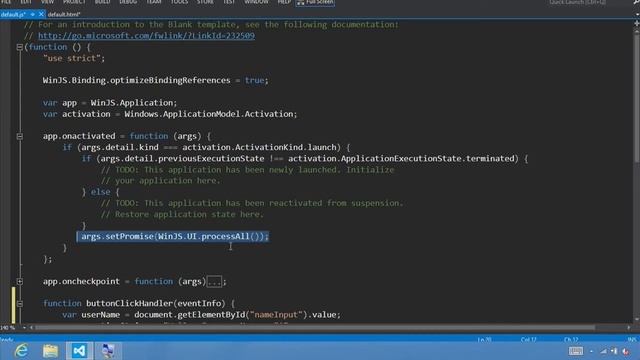Image resolution: width=640 pixels, height=360 pixels.
Task: Open the touch keyboard tray icon
Action: [576, 351]
